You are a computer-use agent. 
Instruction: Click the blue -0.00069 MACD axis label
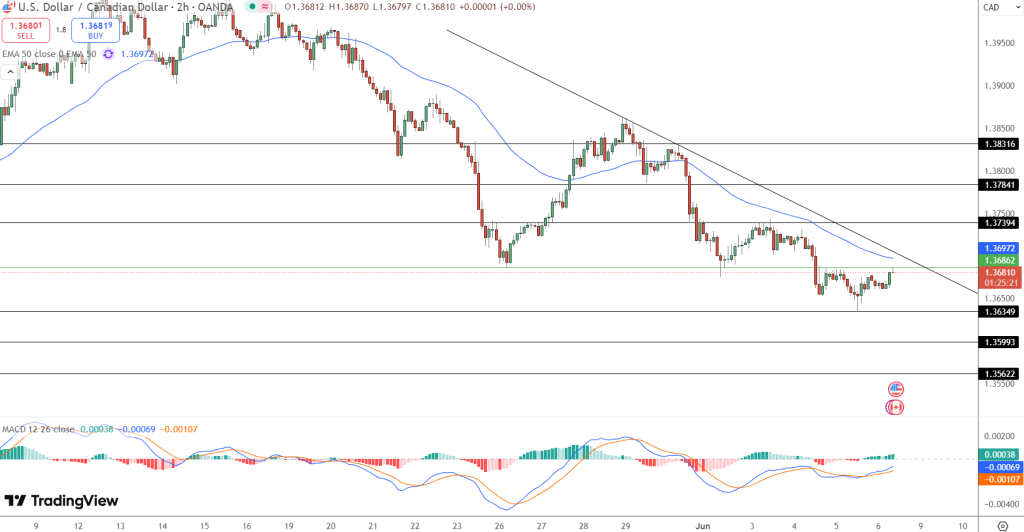[999, 467]
